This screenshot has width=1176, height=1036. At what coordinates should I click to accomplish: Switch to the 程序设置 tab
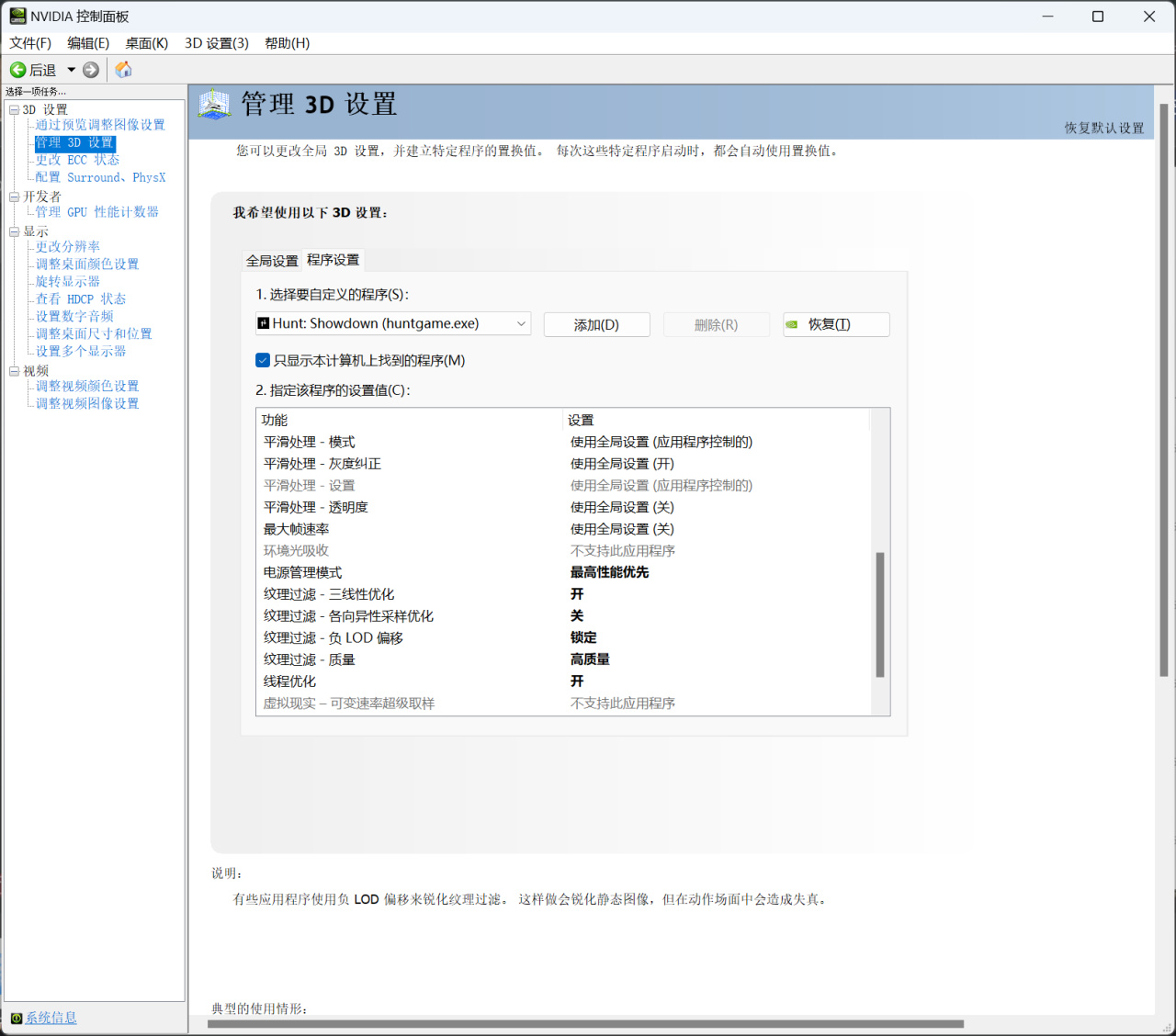[334, 260]
